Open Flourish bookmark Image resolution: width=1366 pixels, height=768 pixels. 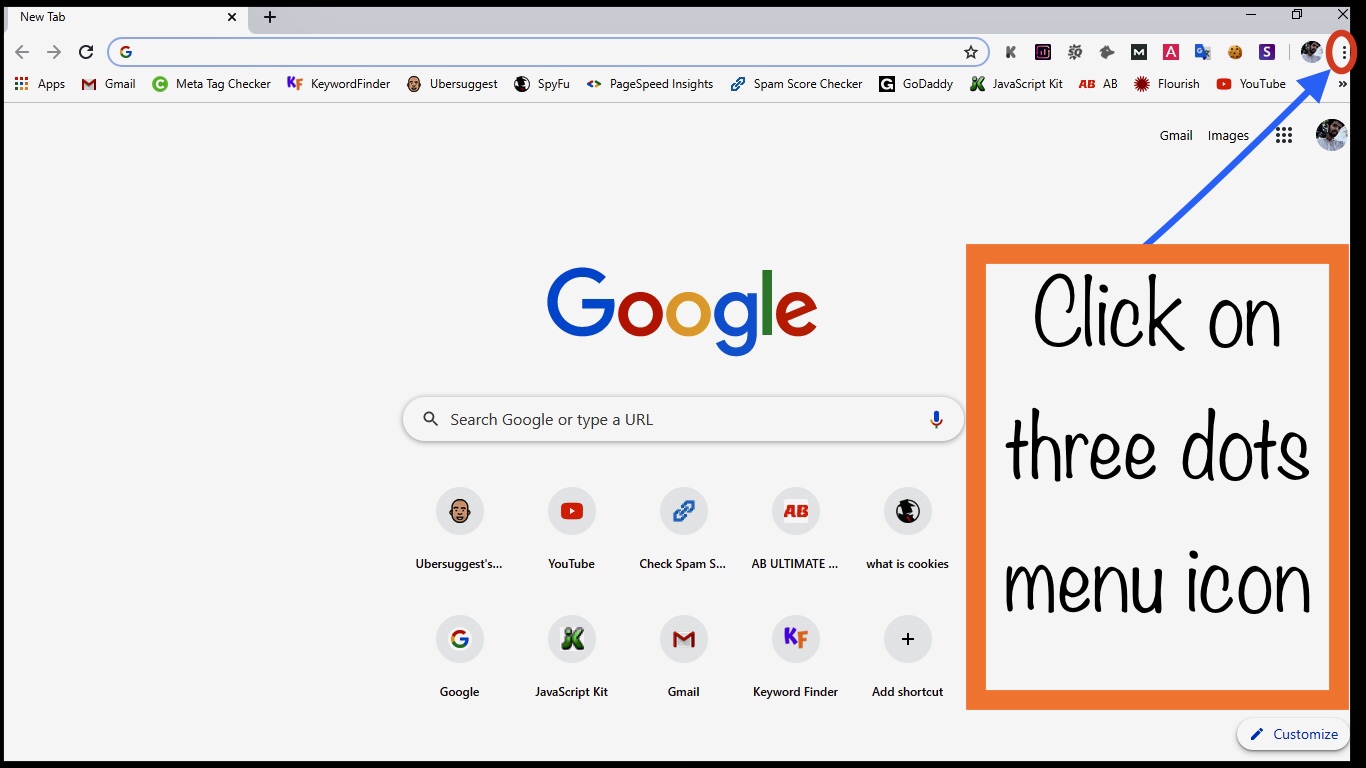(1166, 84)
